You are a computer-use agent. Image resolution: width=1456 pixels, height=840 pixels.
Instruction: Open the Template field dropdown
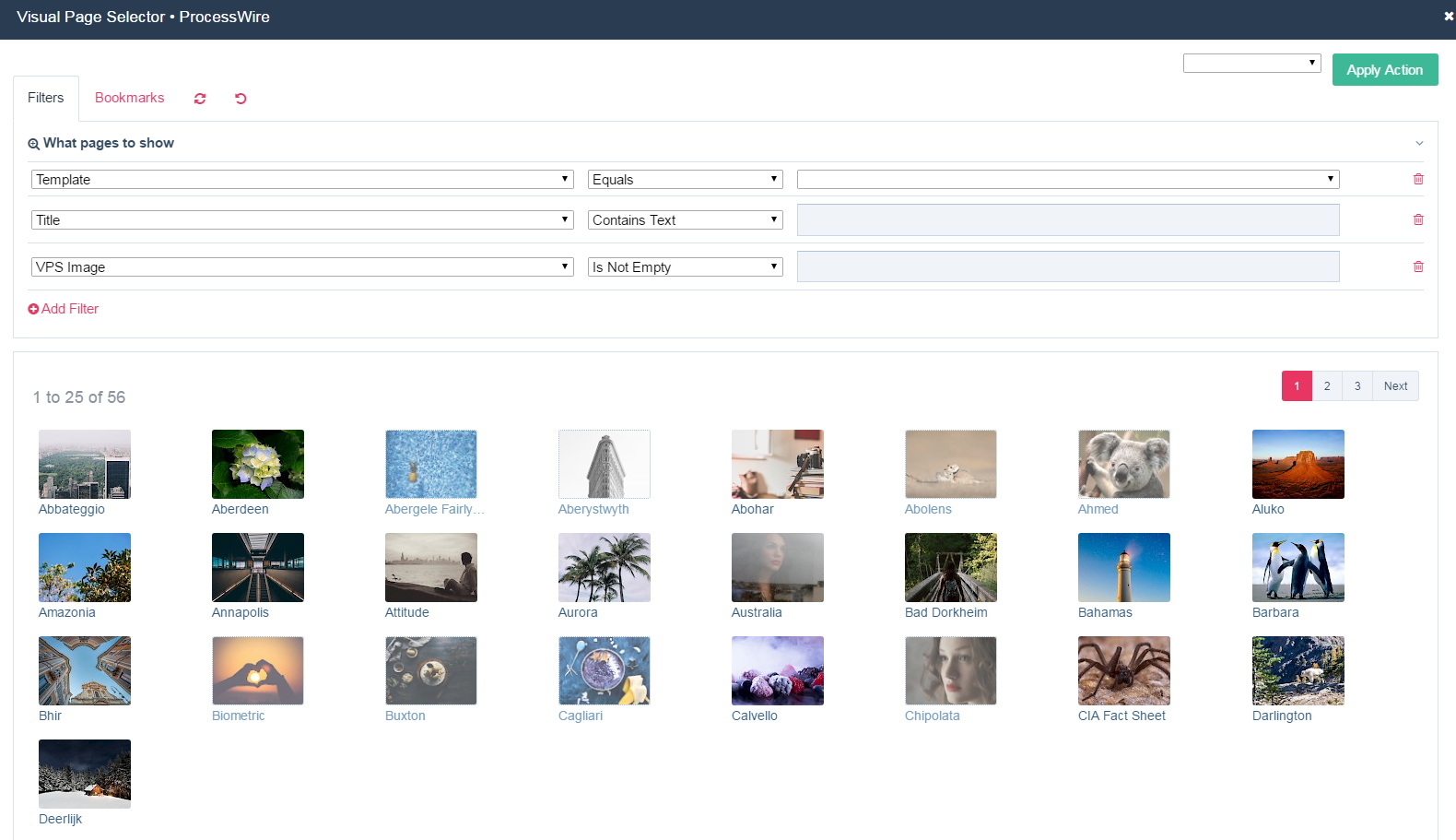pos(302,179)
